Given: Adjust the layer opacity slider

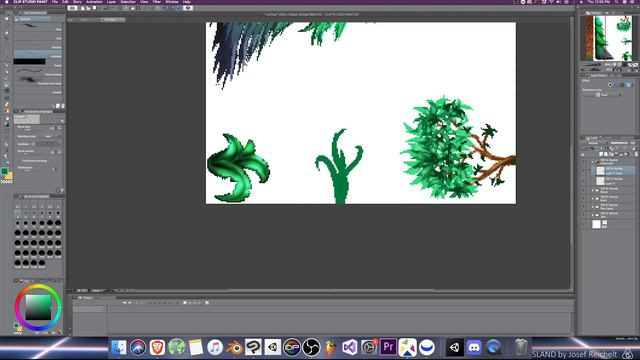Looking at the screenshot, I should click(619, 143).
